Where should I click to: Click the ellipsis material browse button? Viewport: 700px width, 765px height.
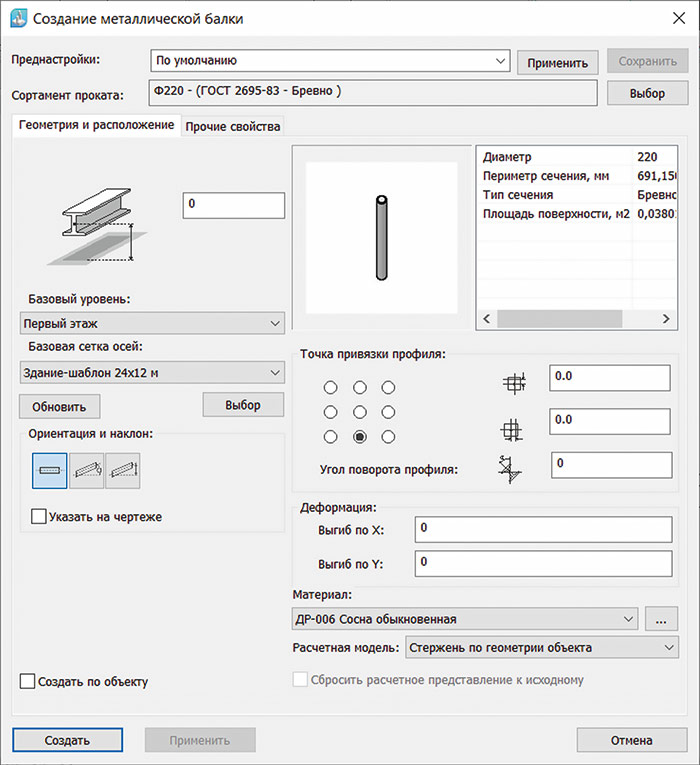[661, 619]
